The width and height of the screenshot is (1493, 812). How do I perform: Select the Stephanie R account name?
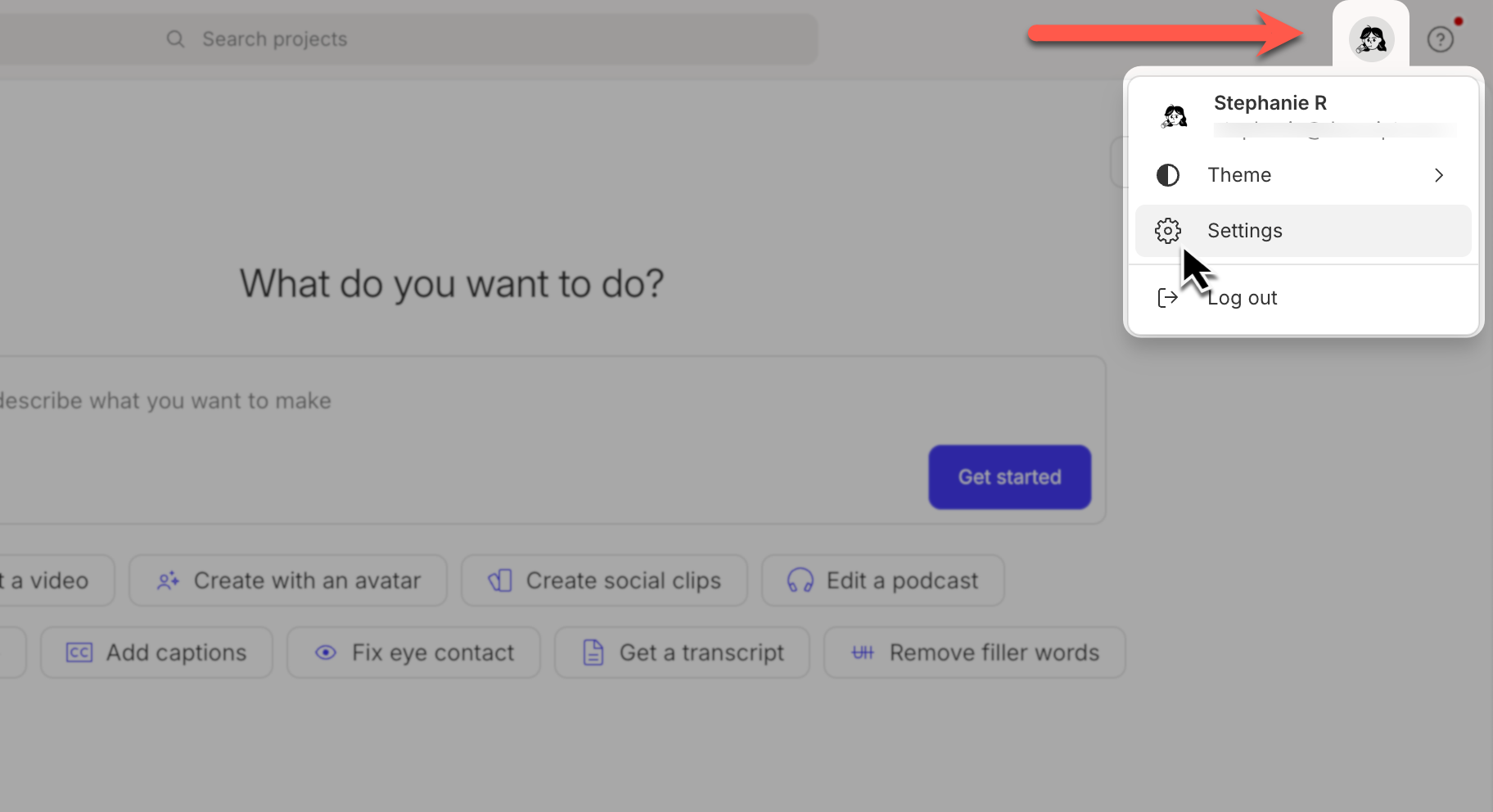1270,103
